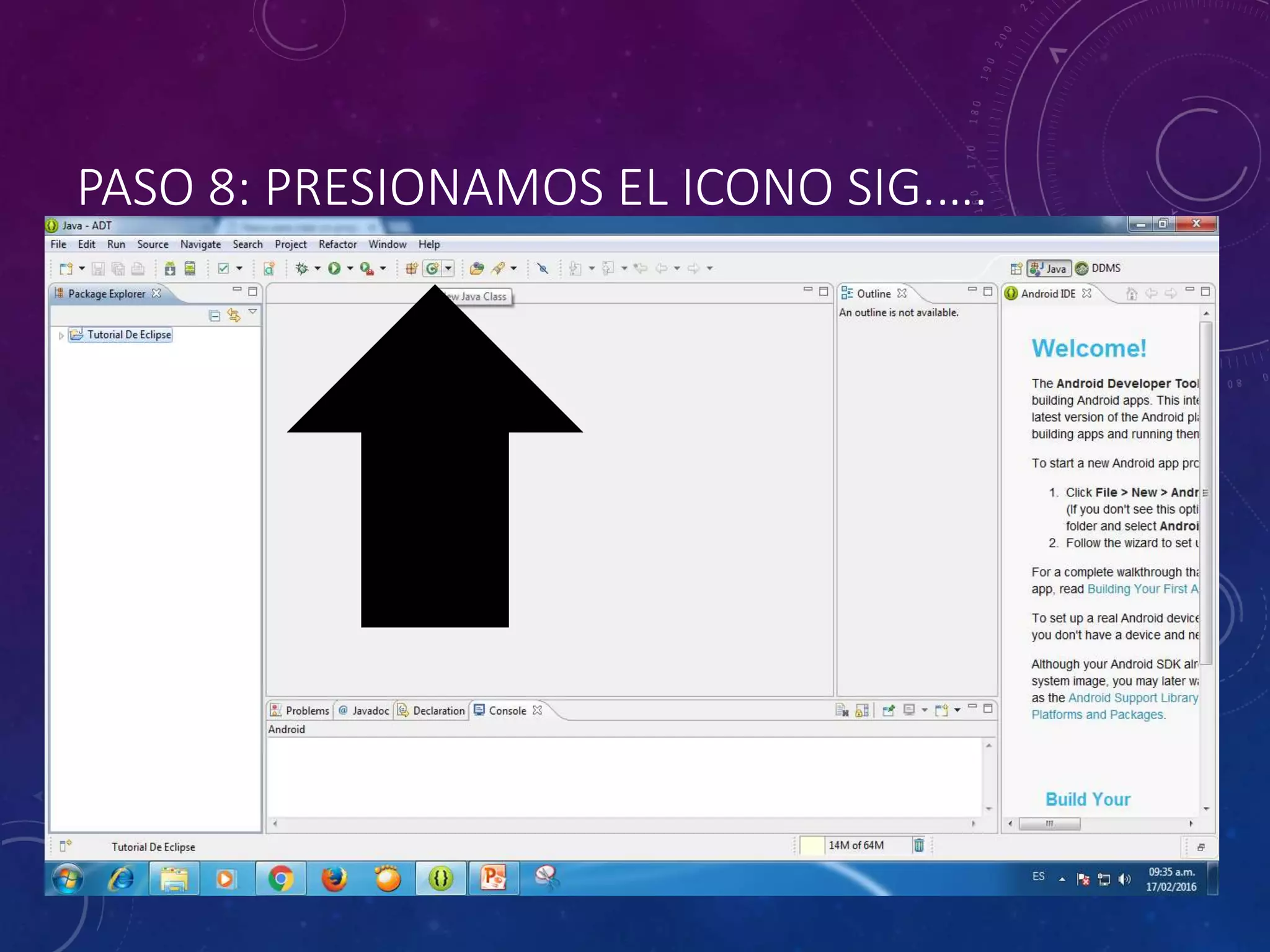This screenshot has height=952, width=1270.
Task: Open the Search icon dropdown arrow
Action: point(513,268)
